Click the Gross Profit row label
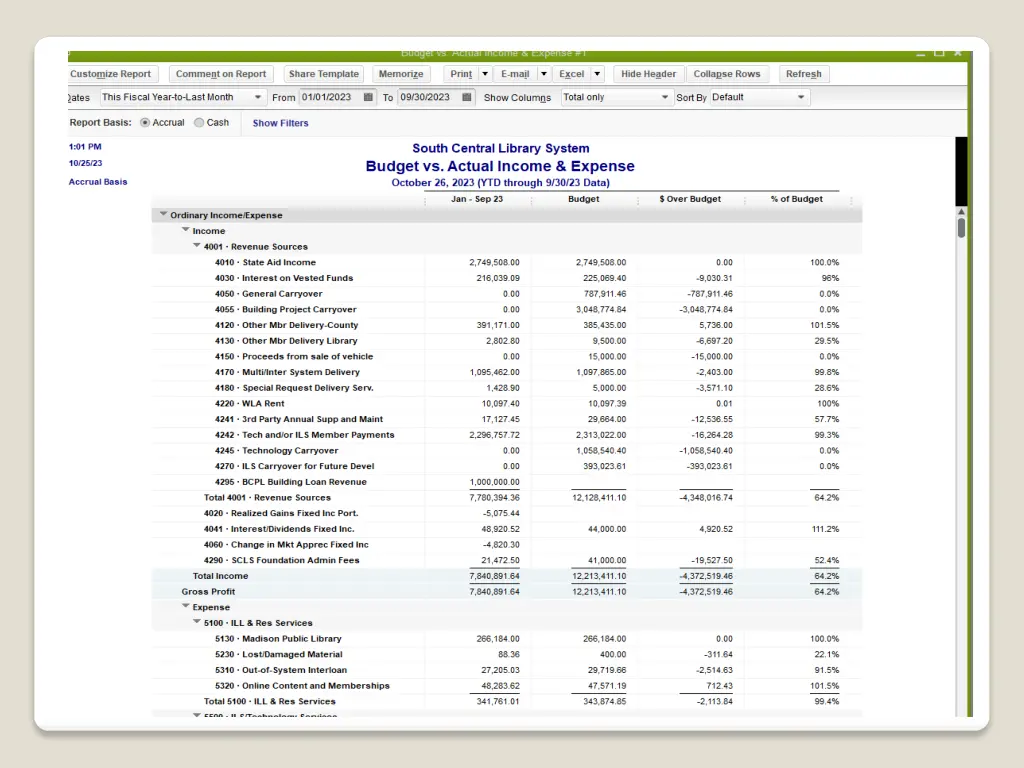Screen dimensions: 1024x768 (x=208, y=592)
